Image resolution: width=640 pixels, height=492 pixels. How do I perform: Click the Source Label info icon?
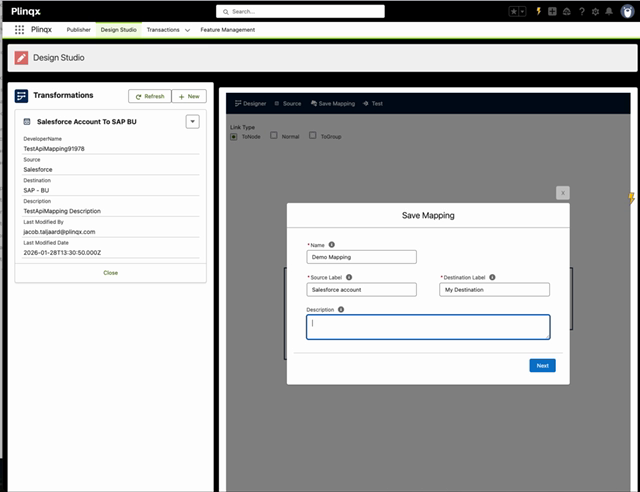[349, 277]
